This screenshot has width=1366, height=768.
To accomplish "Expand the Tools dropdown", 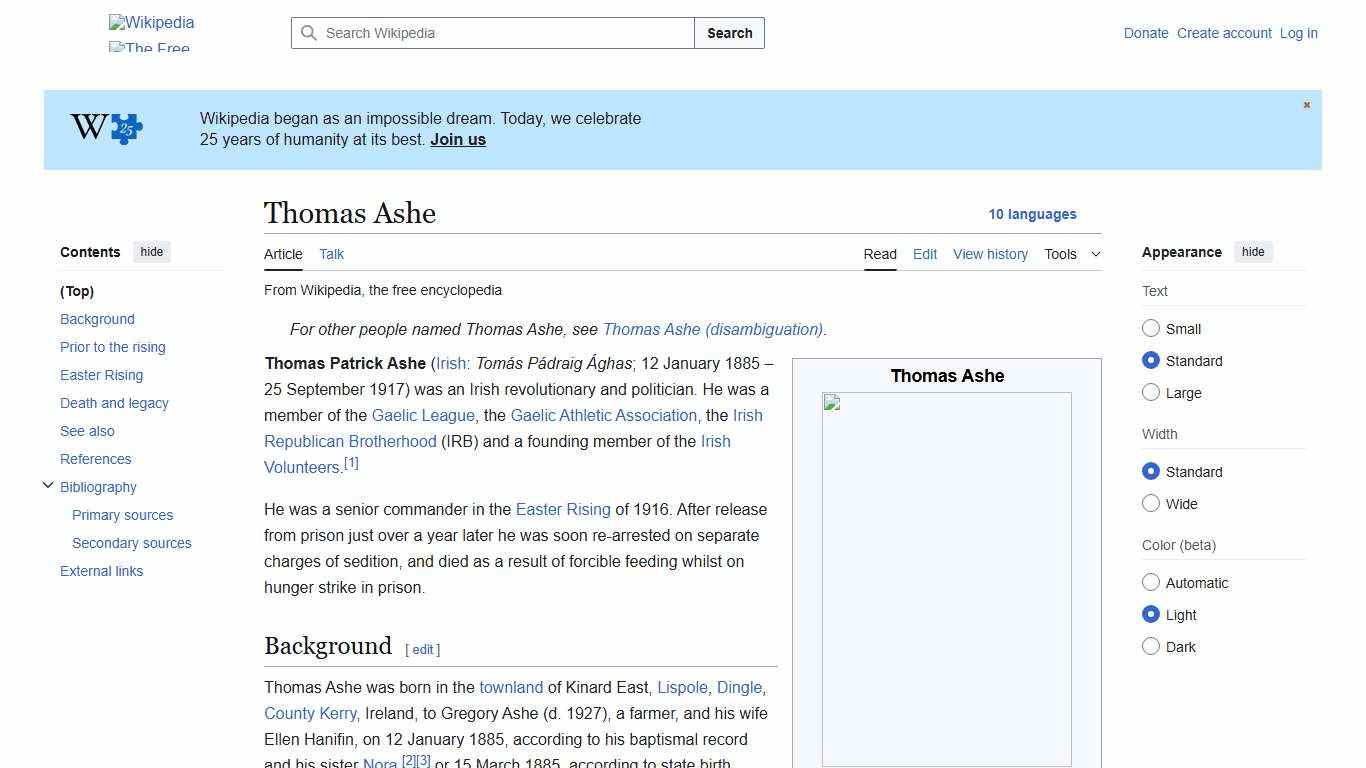I will point(1072,254).
